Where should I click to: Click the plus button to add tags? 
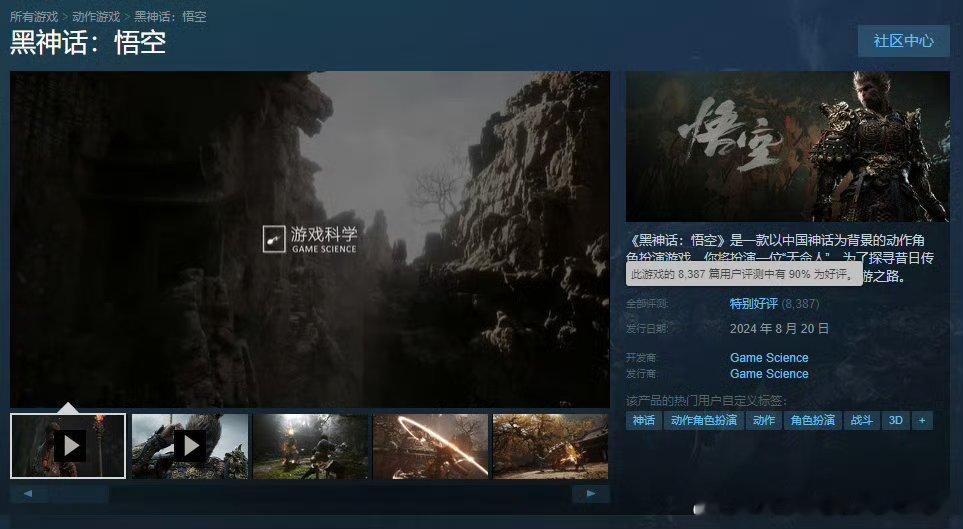tap(922, 420)
